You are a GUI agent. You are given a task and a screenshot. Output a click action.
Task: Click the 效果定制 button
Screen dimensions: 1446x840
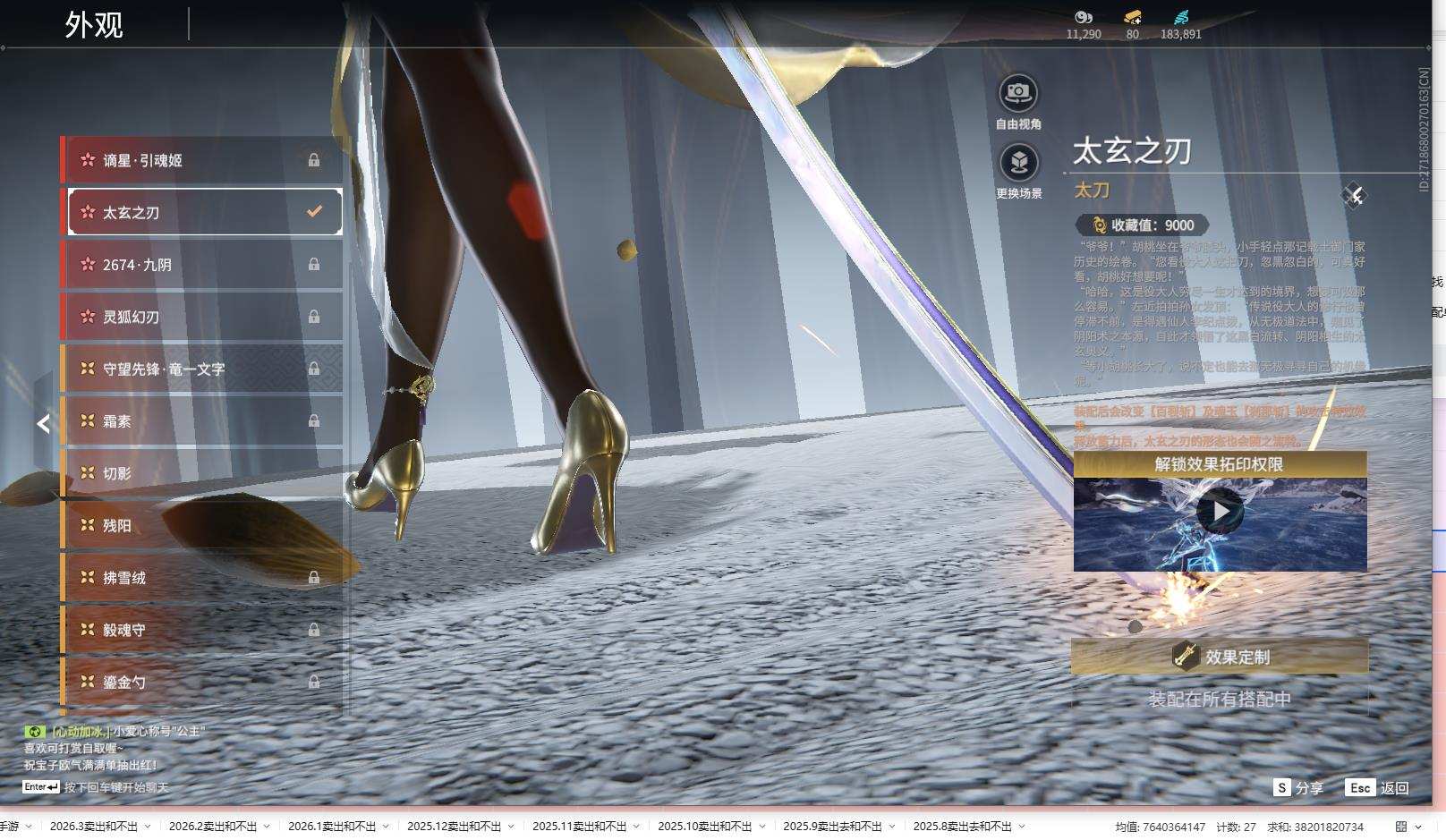click(1220, 657)
